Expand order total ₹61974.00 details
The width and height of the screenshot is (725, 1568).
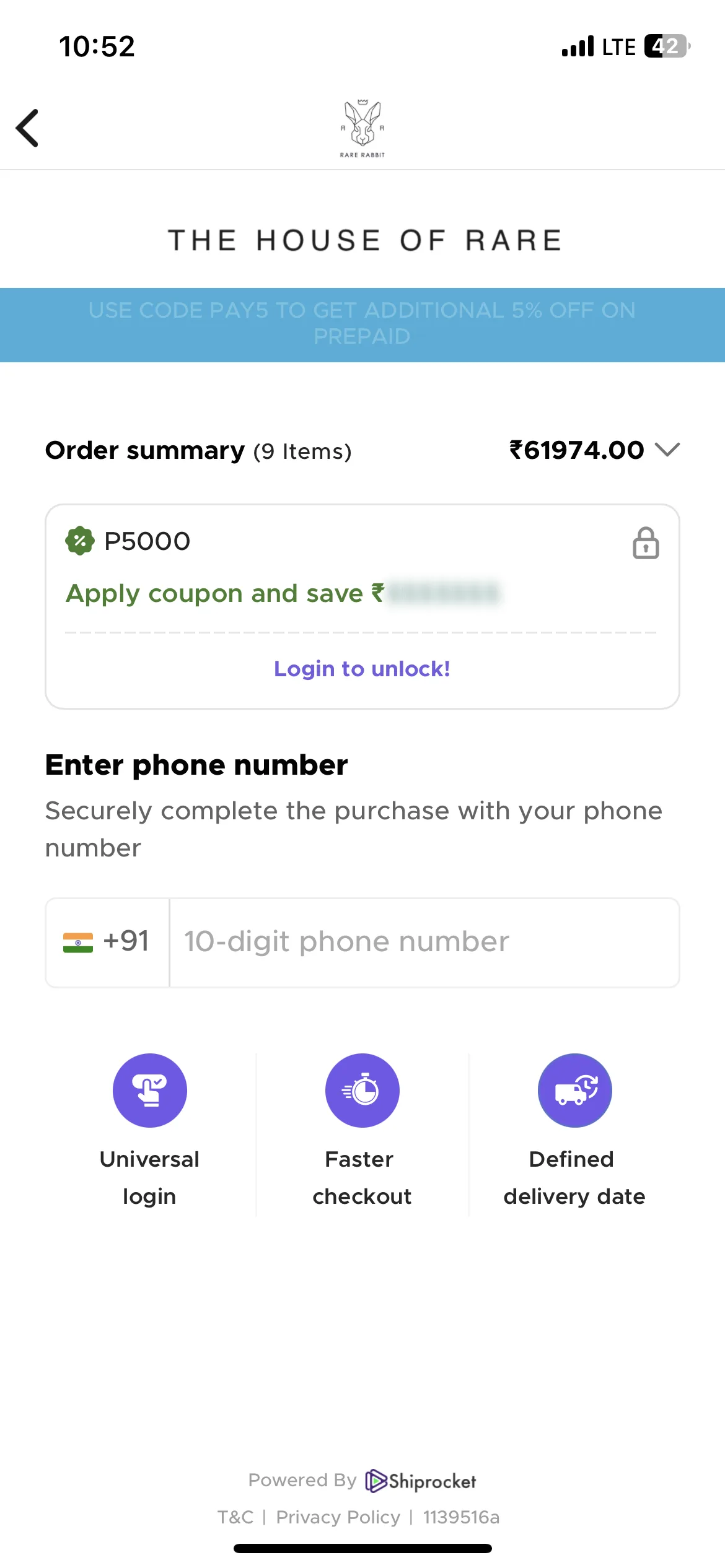coord(577,450)
